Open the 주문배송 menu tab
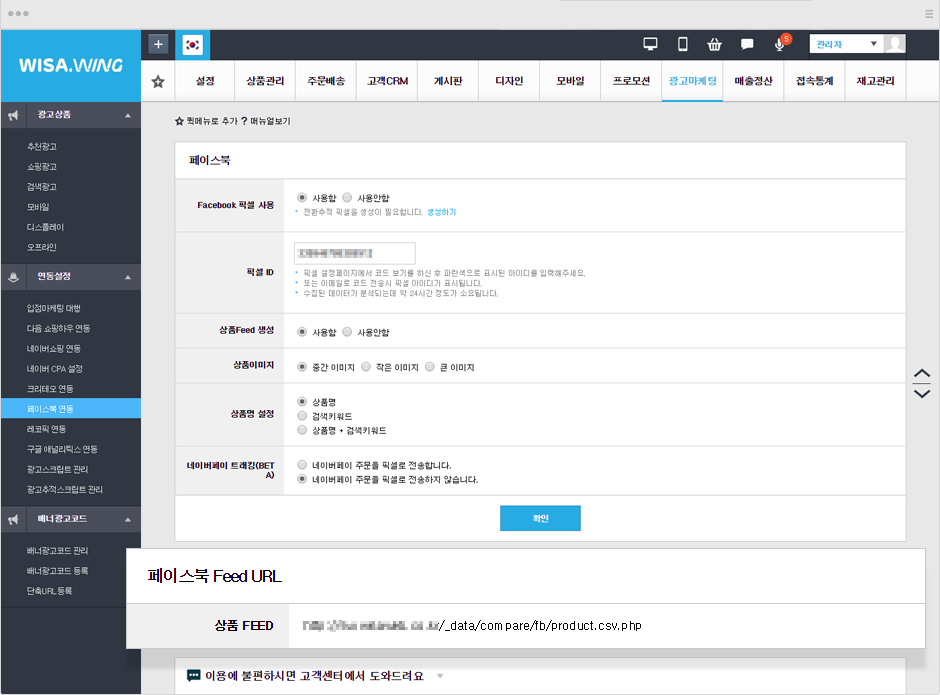 tap(326, 81)
